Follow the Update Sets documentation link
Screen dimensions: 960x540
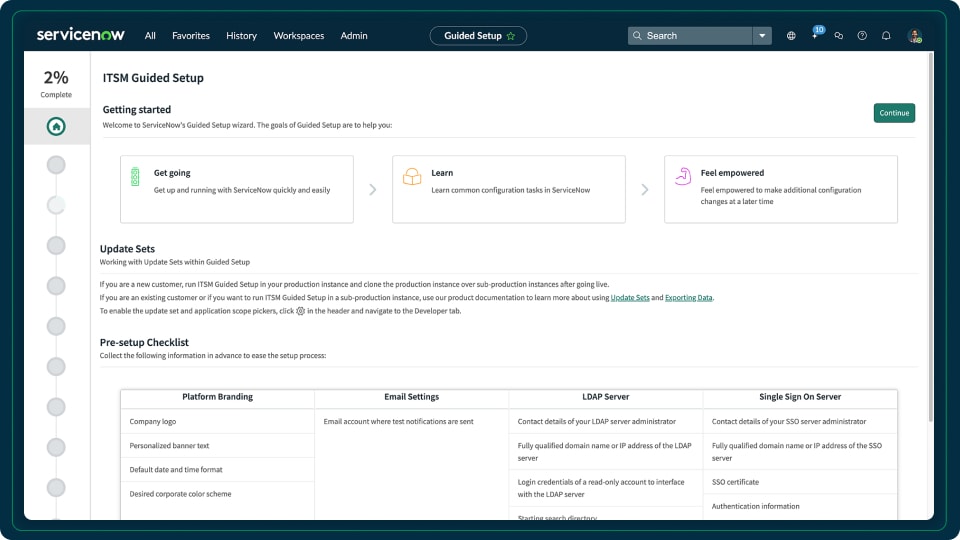tap(630, 298)
